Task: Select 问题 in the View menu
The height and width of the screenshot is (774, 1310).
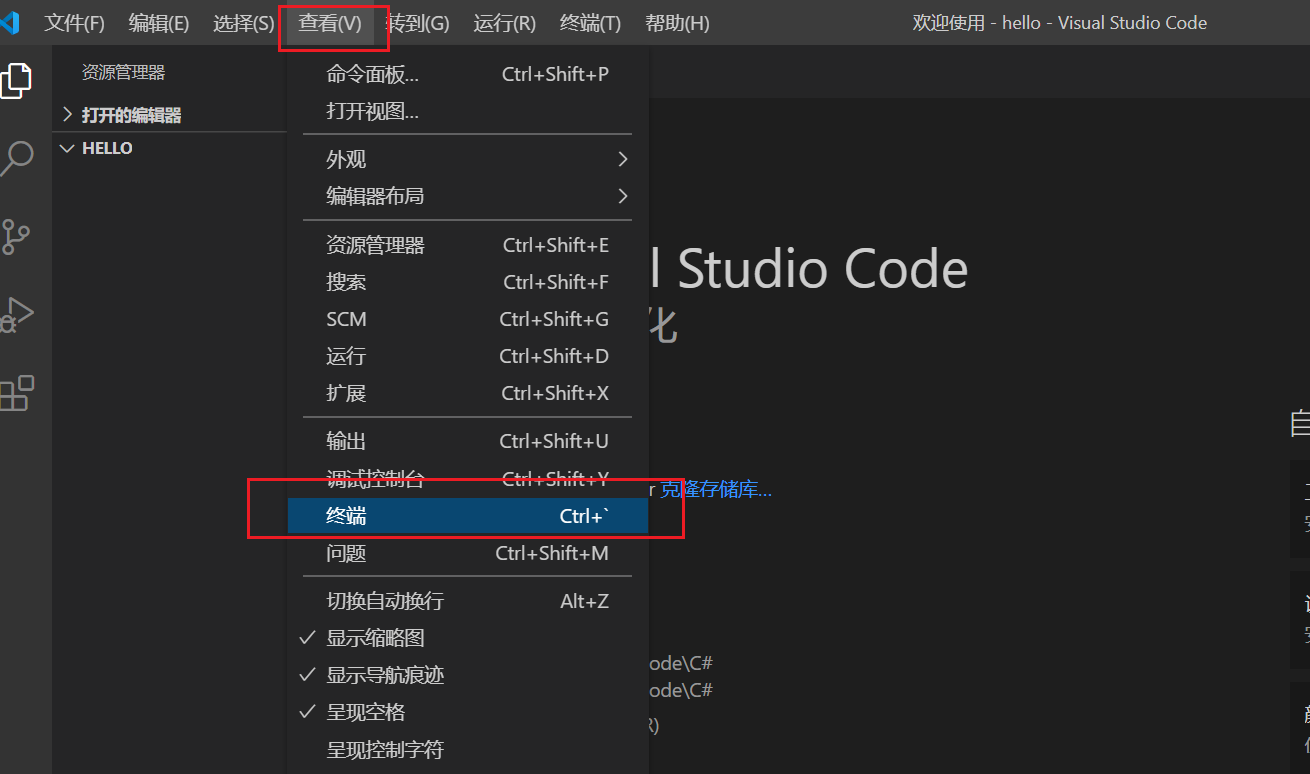Action: [468, 553]
